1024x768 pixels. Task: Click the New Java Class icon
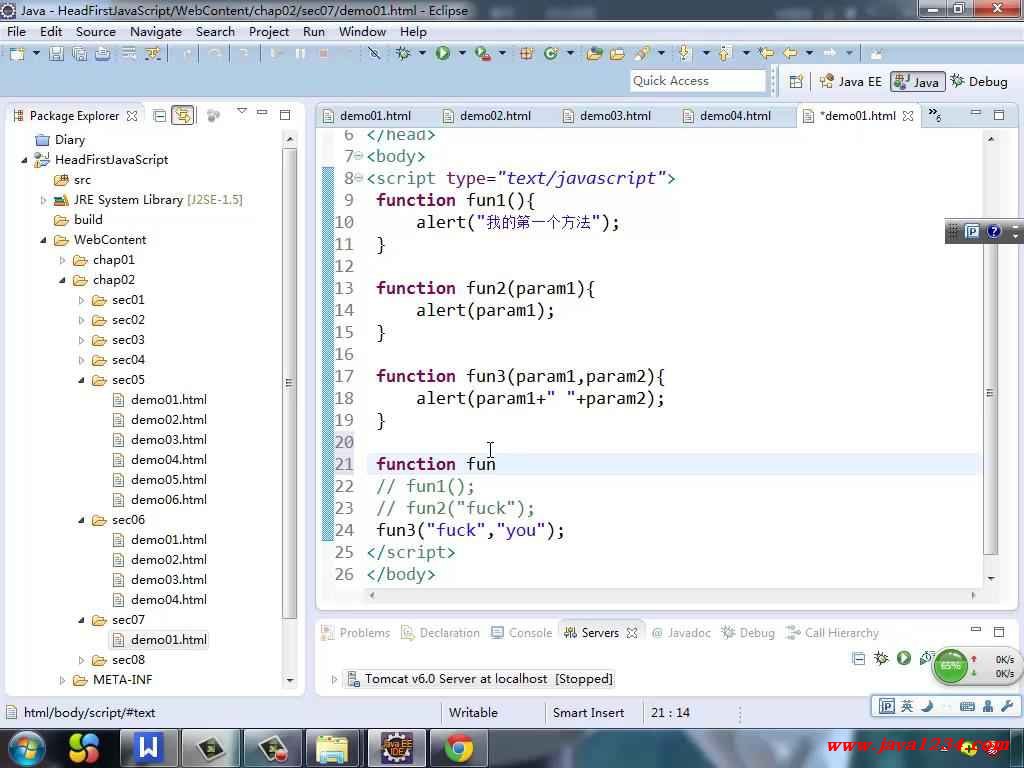pos(551,54)
